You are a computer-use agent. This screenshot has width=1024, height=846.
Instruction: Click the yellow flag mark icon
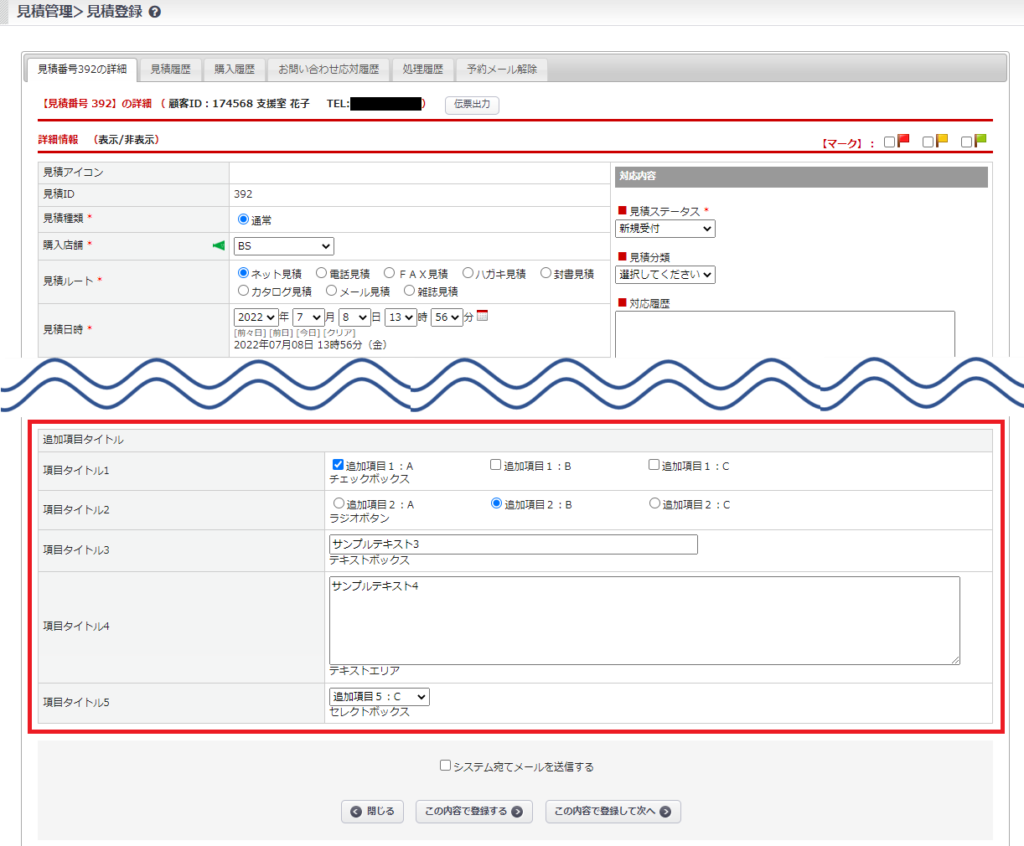942,141
